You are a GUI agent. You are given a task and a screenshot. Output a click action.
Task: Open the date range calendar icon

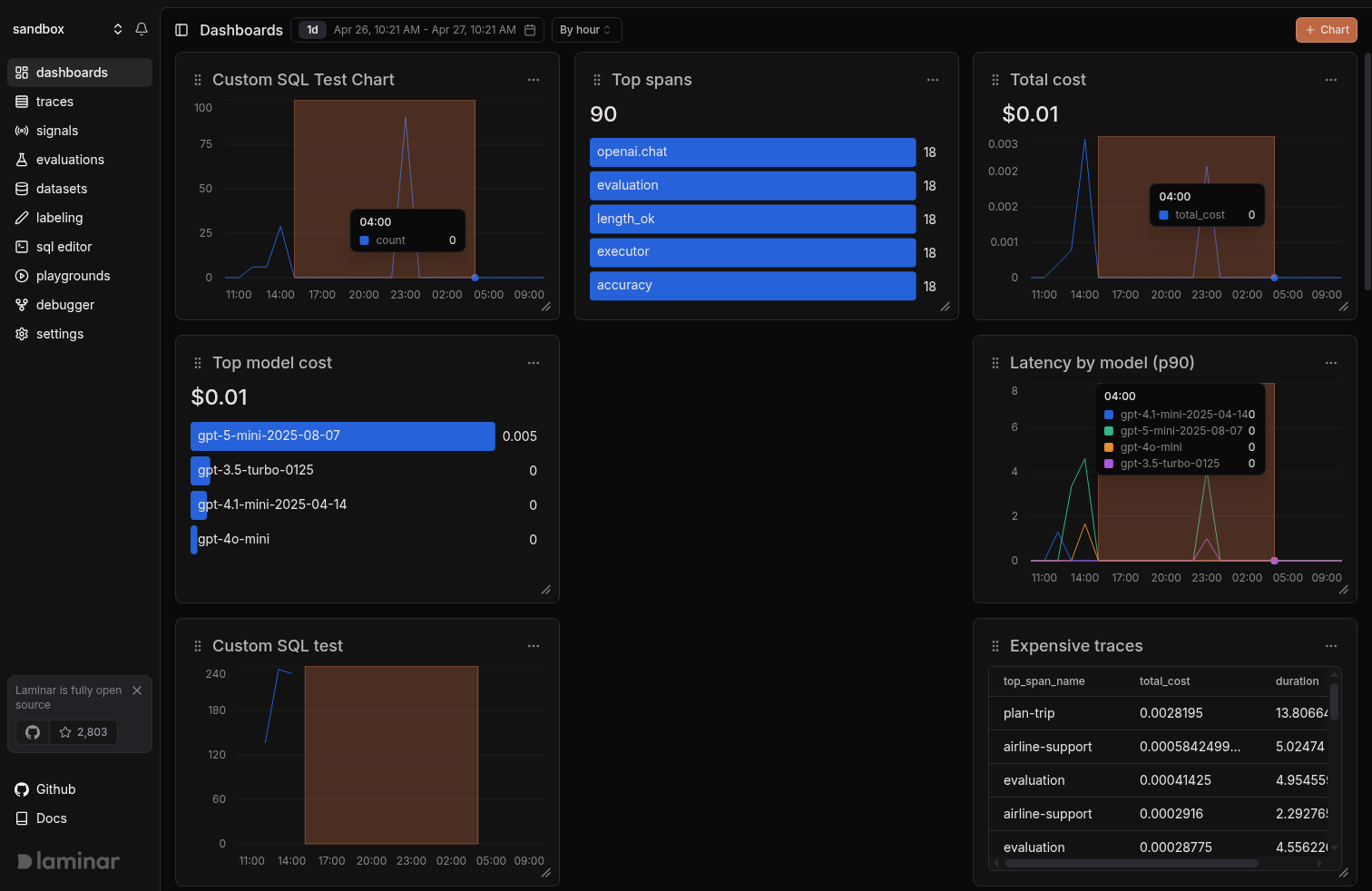click(530, 30)
